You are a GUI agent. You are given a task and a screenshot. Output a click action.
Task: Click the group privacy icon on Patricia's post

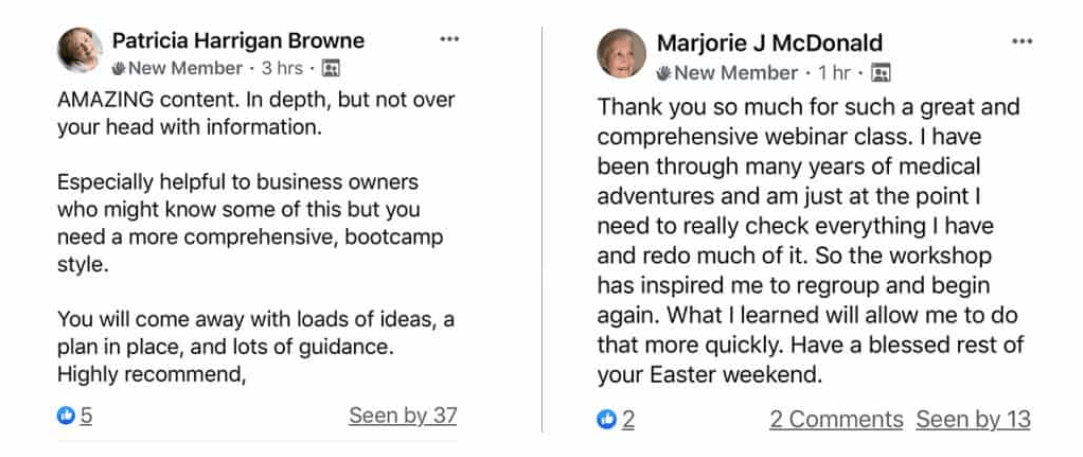pos(332,69)
